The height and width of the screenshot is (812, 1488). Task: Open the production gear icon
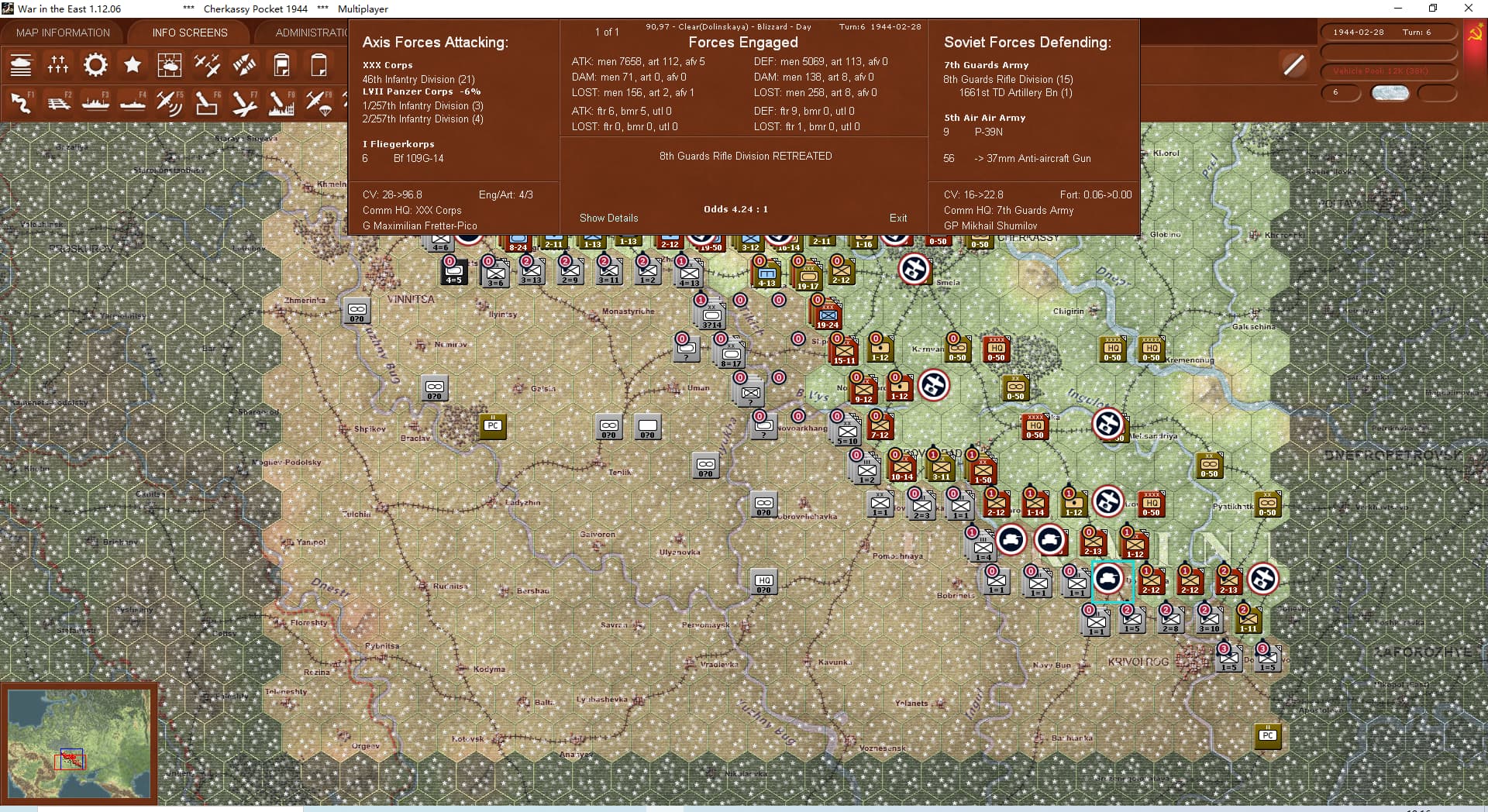[x=95, y=65]
